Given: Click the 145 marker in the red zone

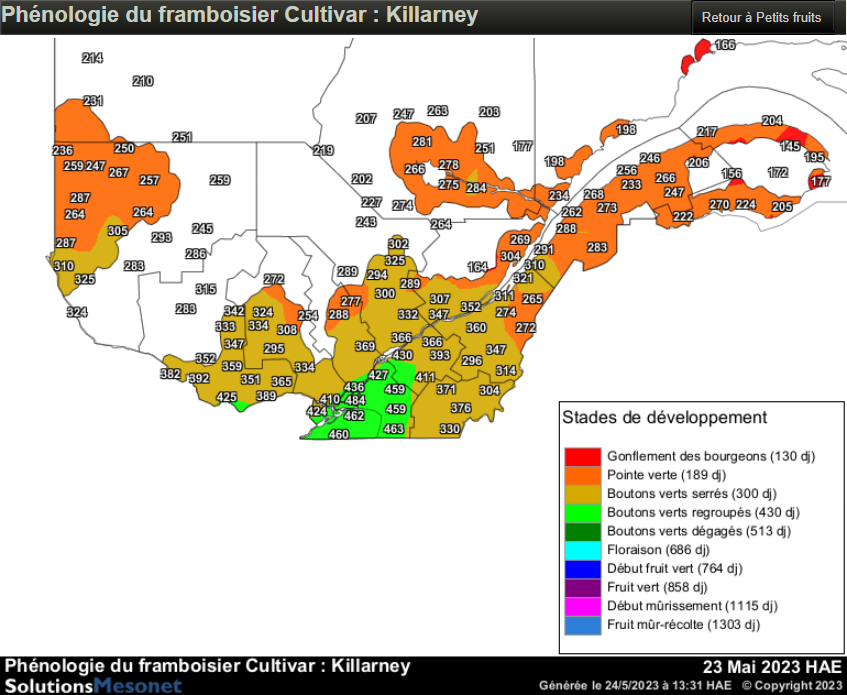Looking at the screenshot, I should pyautogui.click(x=790, y=146).
